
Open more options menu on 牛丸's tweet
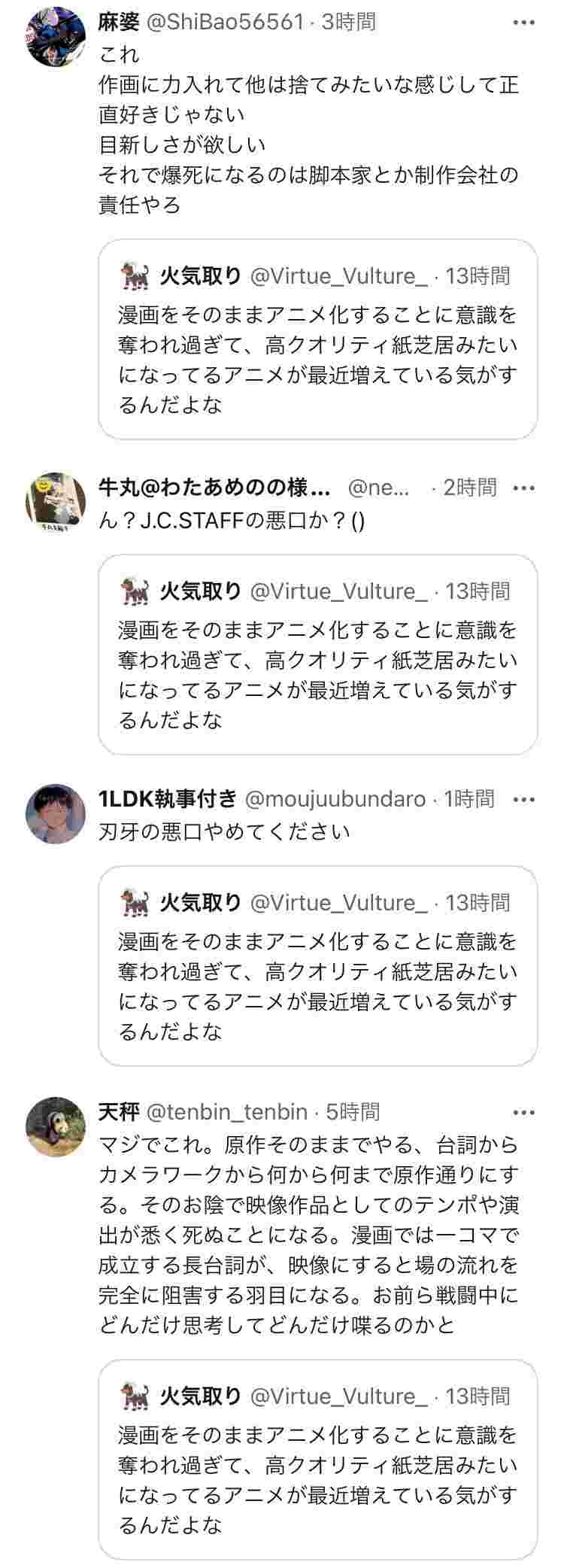tap(523, 488)
